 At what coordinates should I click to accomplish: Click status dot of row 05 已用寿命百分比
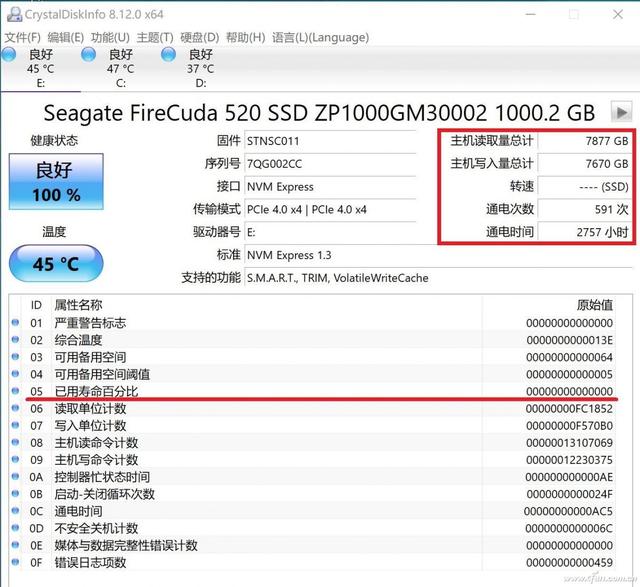tap(16, 391)
